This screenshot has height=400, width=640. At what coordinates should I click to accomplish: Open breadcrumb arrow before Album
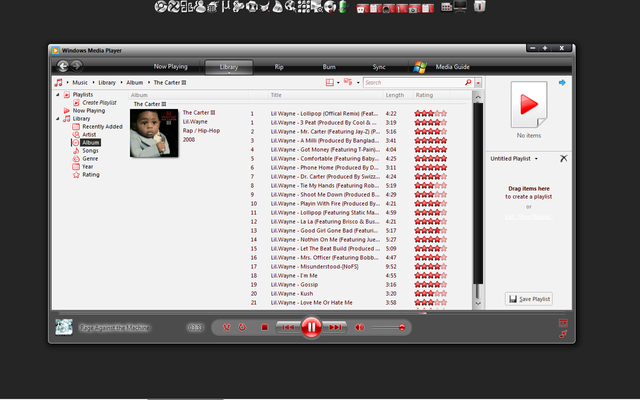click(122, 82)
